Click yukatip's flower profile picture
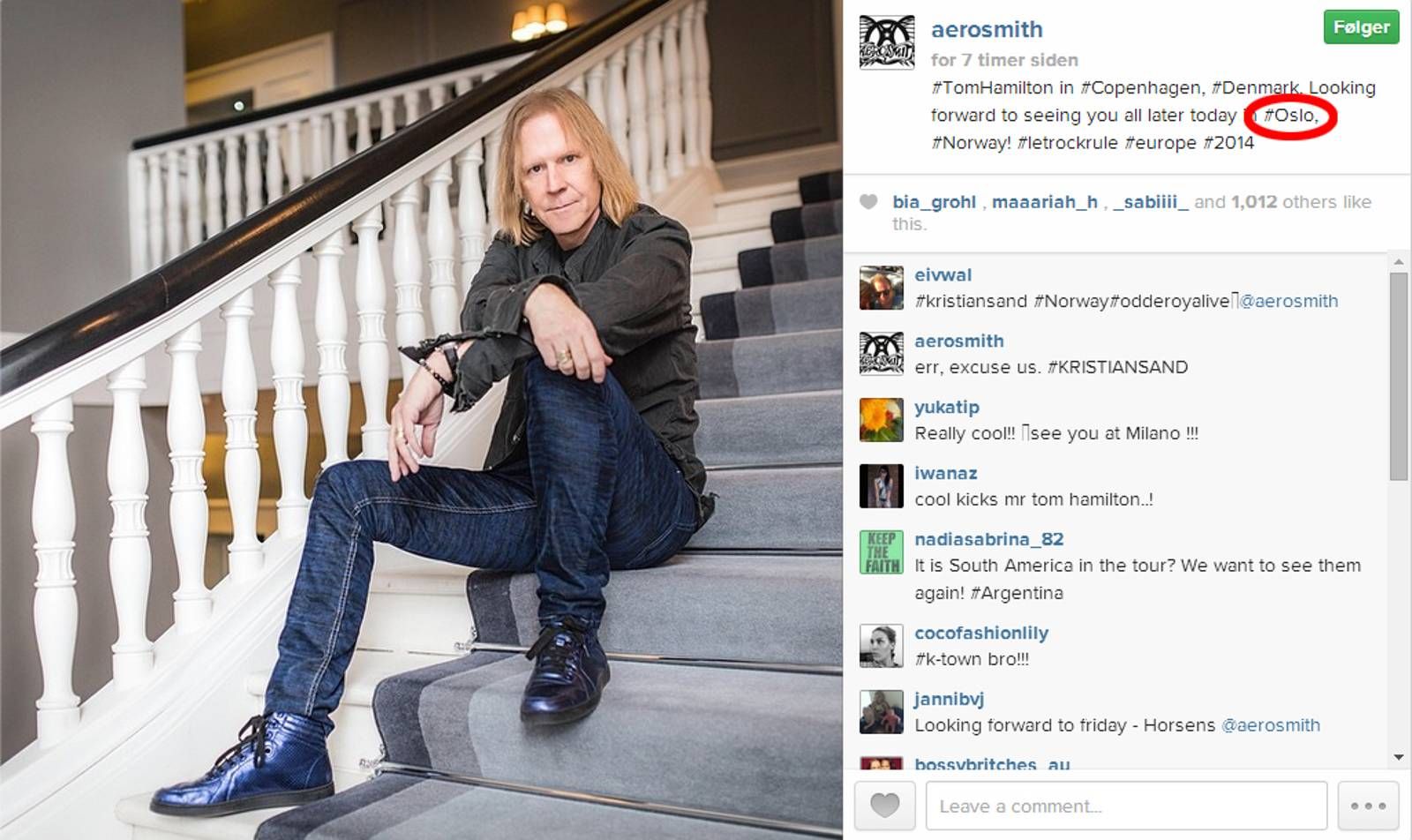Image resolution: width=1412 pixels, height=840 pixels. (x=882, y=420)
